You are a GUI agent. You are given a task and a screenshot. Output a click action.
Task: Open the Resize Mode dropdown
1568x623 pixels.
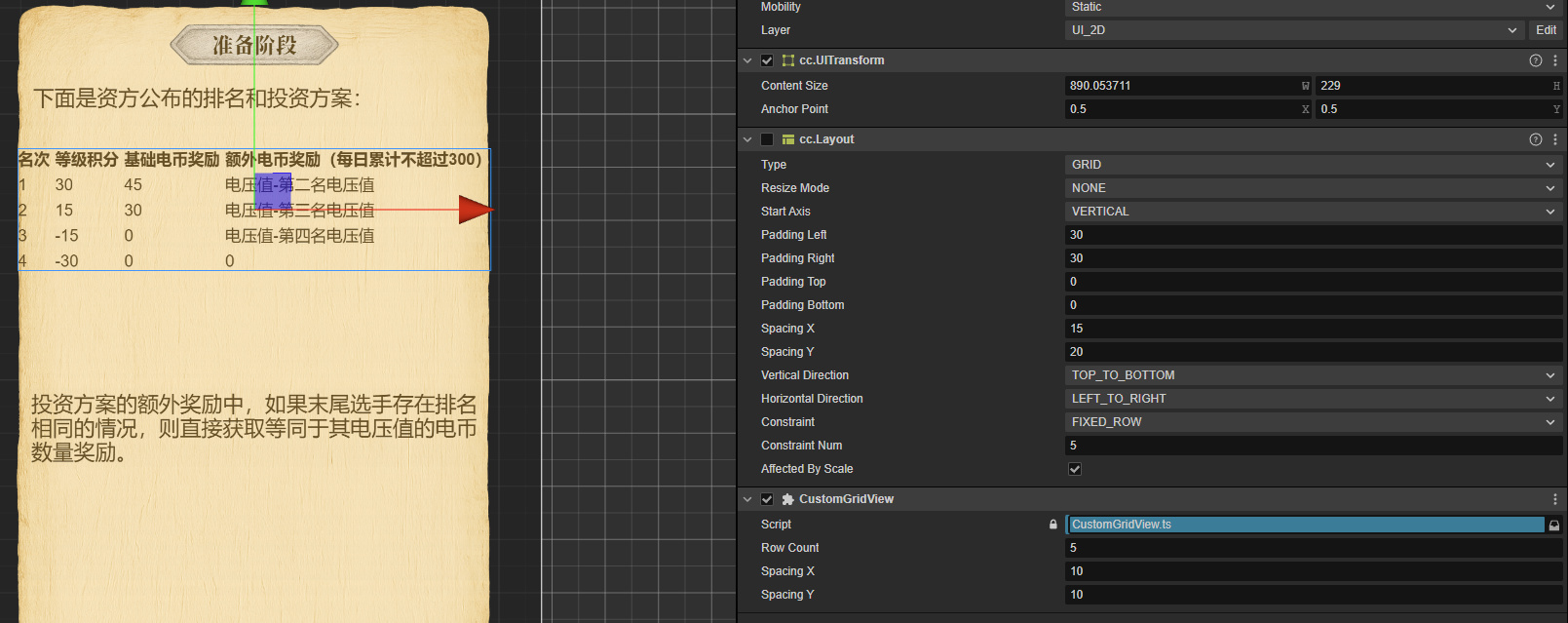1314,188
